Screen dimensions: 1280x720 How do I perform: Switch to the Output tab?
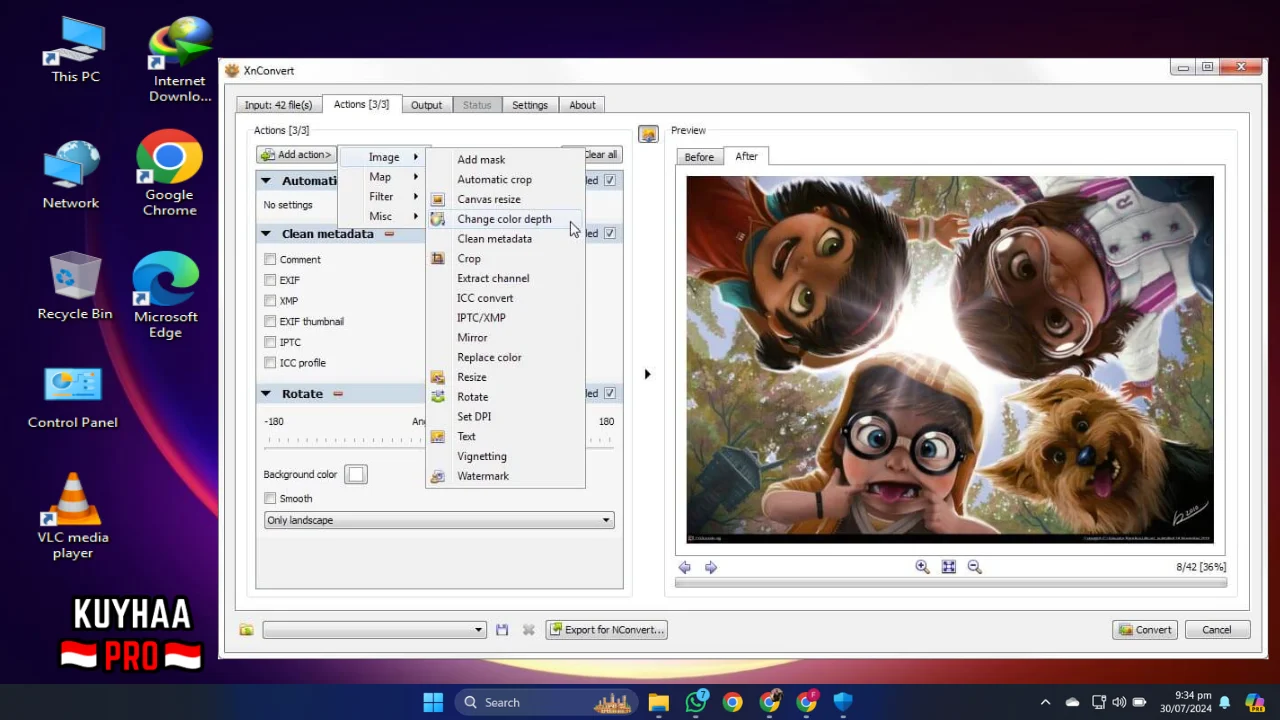(426, 105)
